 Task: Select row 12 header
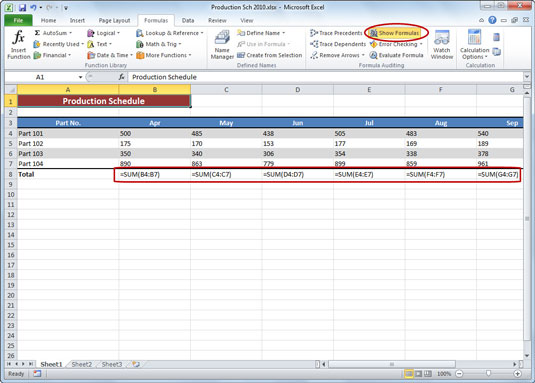(x=11, y=215)
